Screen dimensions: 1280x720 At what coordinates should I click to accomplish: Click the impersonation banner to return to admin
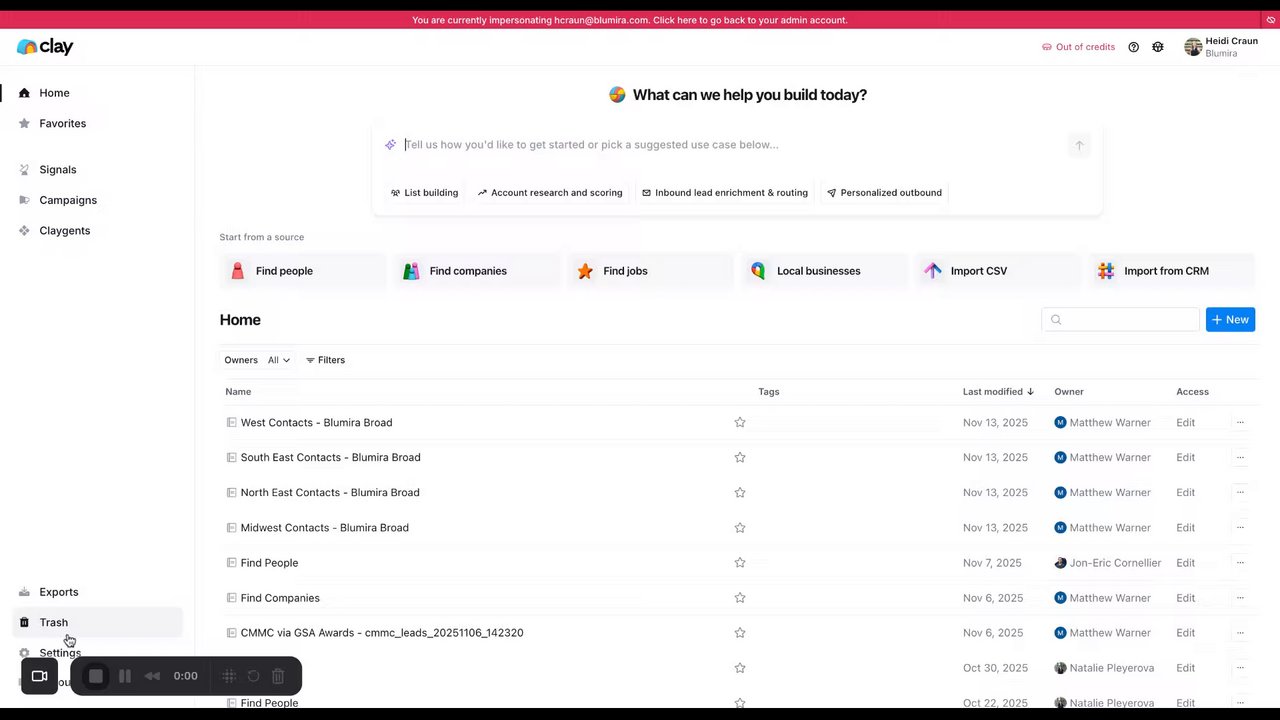tap(630, 20)
